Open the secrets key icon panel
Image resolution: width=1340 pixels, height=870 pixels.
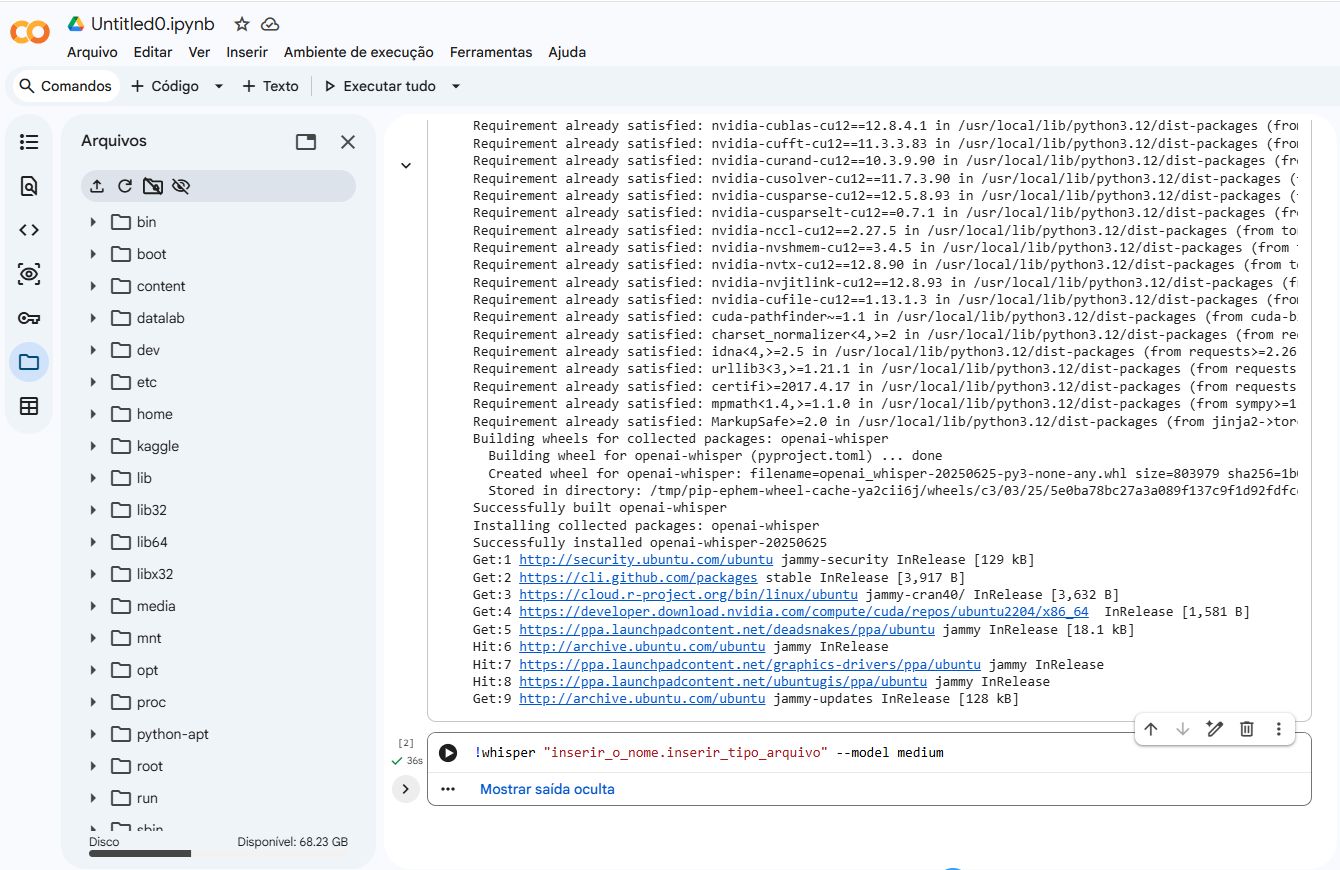tap(29, 318)
